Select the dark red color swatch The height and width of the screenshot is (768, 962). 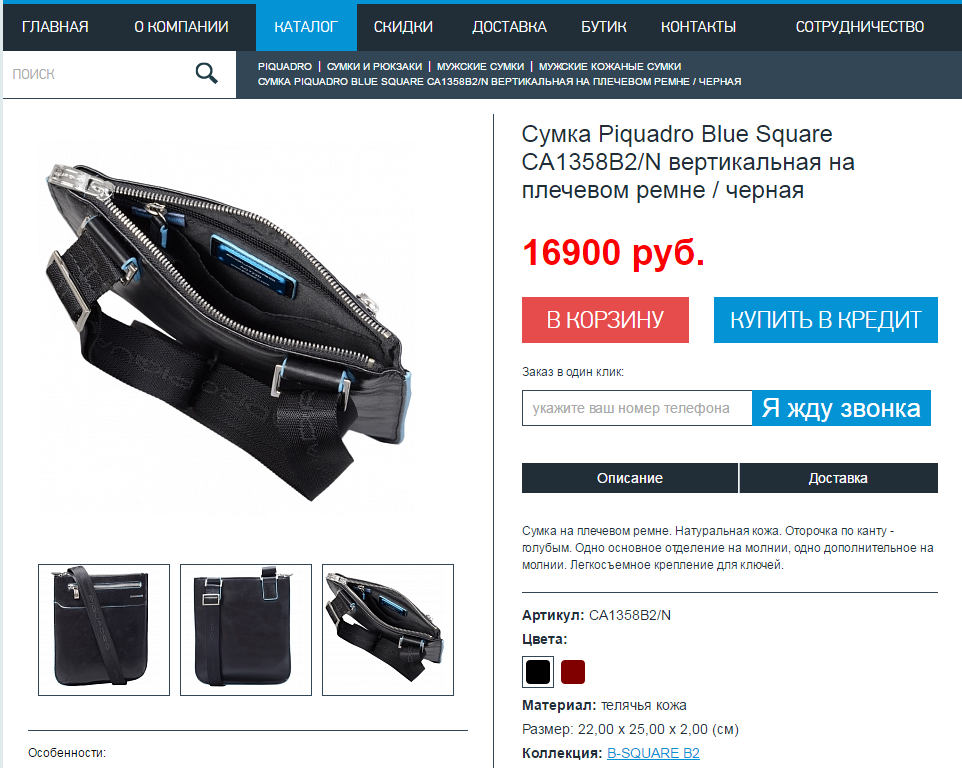click(x=573, y=672)
